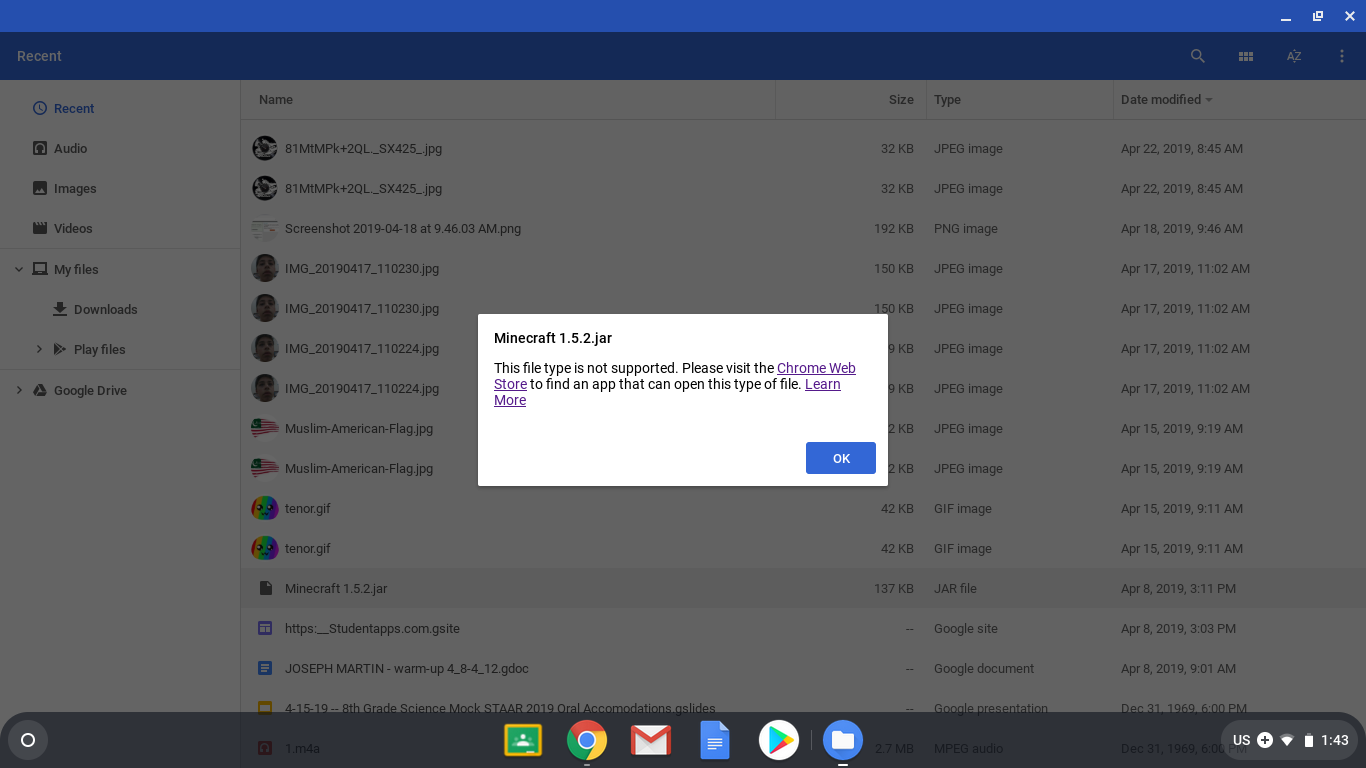The height and width of the screenshot is (768, 1366).
Task: Click the Google document type cell
Action: point(984,668)
